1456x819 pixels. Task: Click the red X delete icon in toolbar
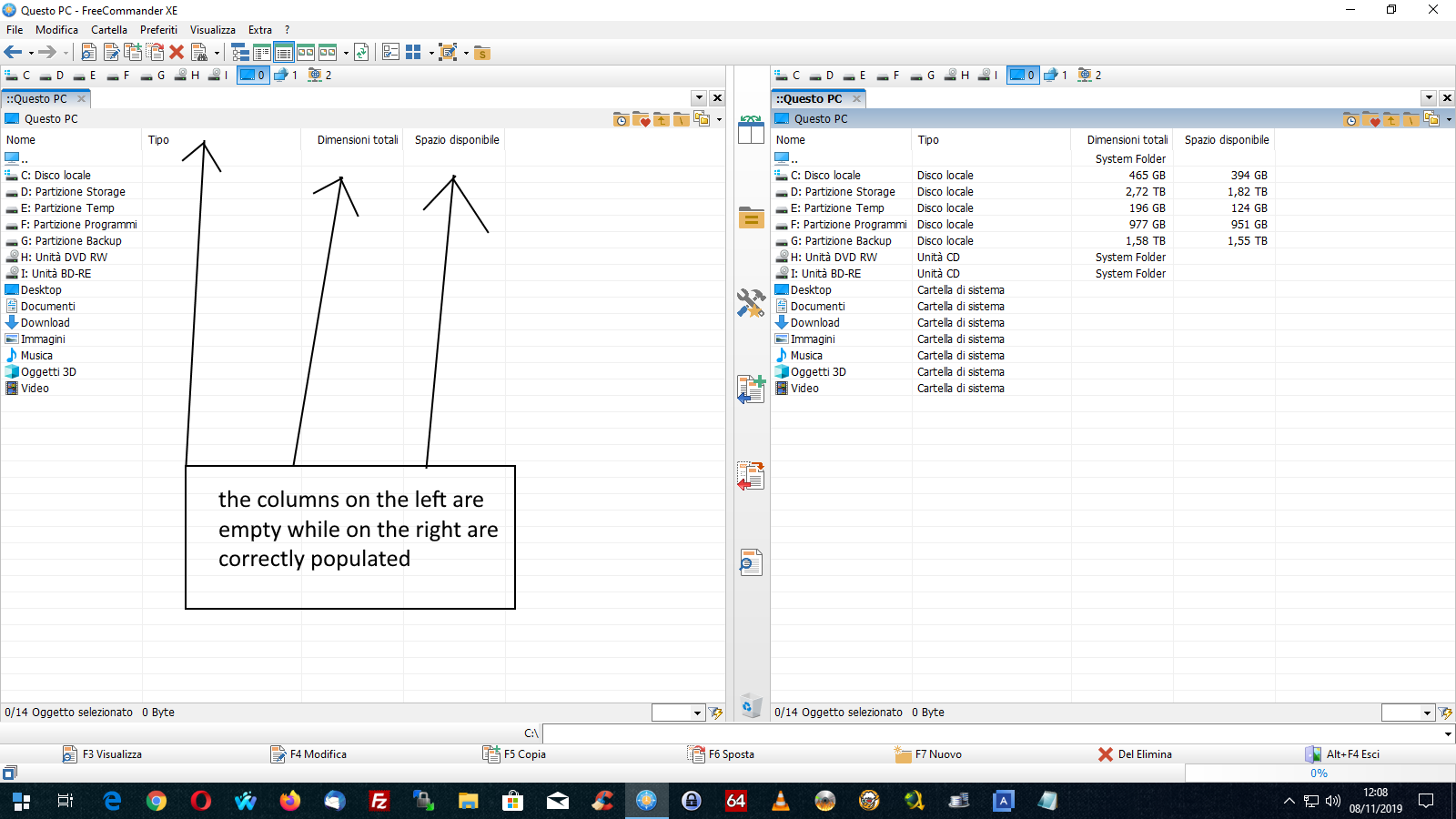(x=177, y=53)
